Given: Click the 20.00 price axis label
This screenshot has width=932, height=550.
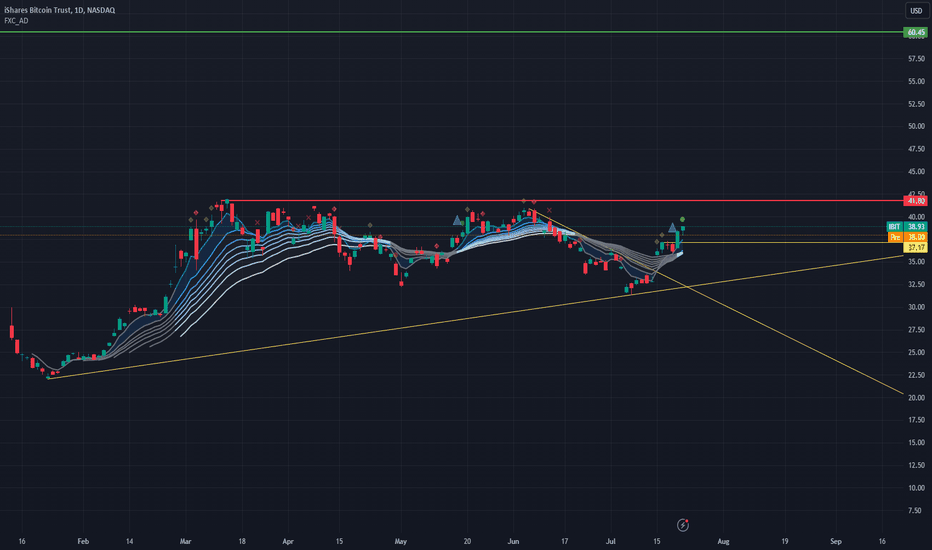Looking at the screenshot, I should coord(916,398).
